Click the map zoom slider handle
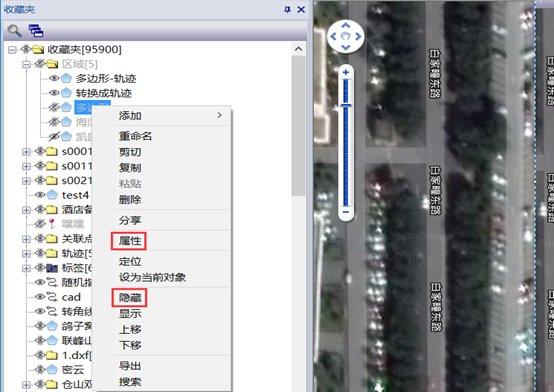The width and height of the screenshot is (554, 392). click(346, 105)
